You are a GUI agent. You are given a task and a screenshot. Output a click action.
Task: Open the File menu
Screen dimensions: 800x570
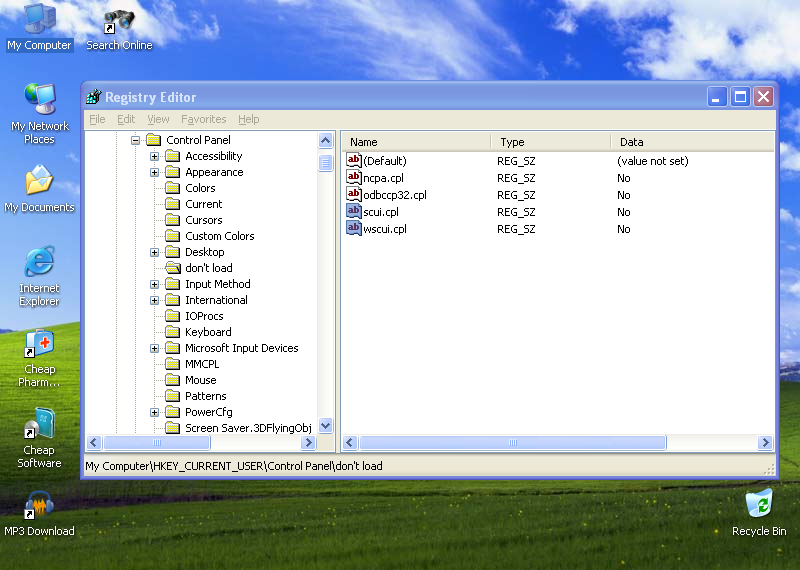tap(97, 119)
